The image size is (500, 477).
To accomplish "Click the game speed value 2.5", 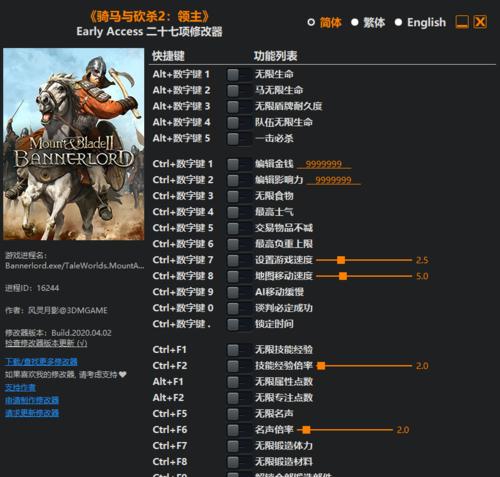I will point(422,260).
